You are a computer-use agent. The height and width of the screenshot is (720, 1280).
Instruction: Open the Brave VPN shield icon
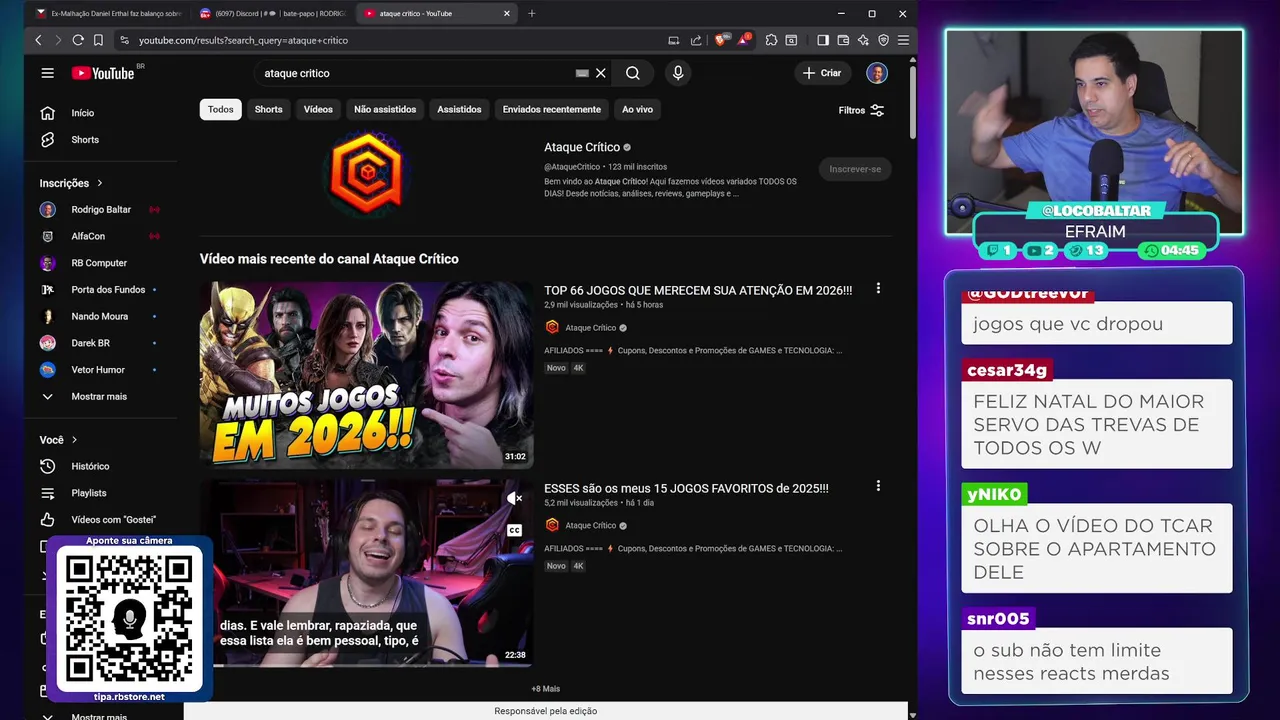click(x=883, y=40)
